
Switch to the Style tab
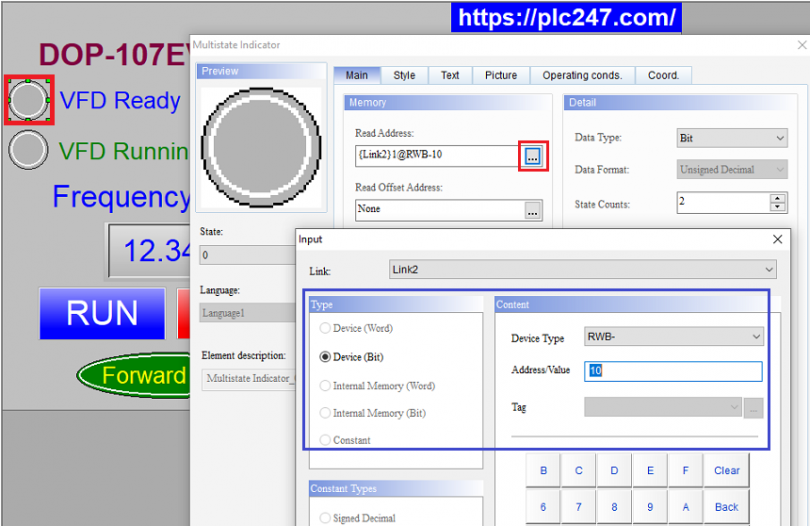point(404,75)
